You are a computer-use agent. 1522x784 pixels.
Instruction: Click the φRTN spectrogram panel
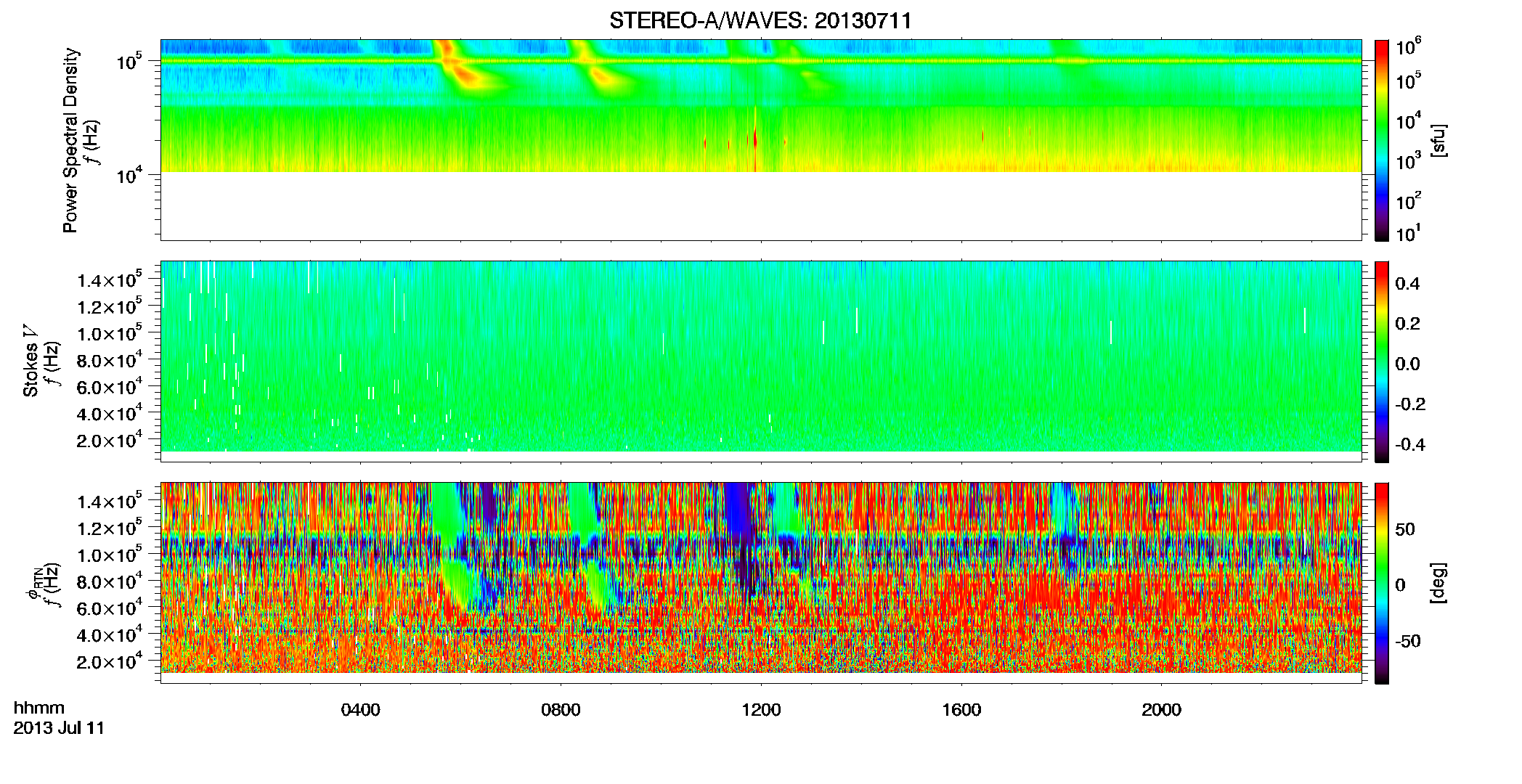point(761,583)
